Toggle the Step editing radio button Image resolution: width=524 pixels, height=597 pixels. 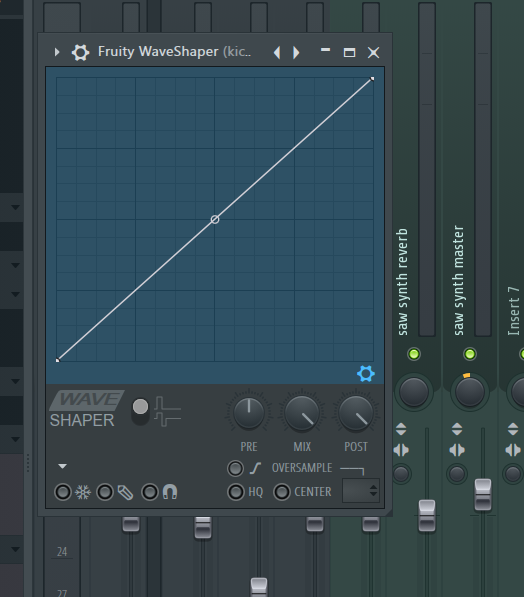pos(105,492)
